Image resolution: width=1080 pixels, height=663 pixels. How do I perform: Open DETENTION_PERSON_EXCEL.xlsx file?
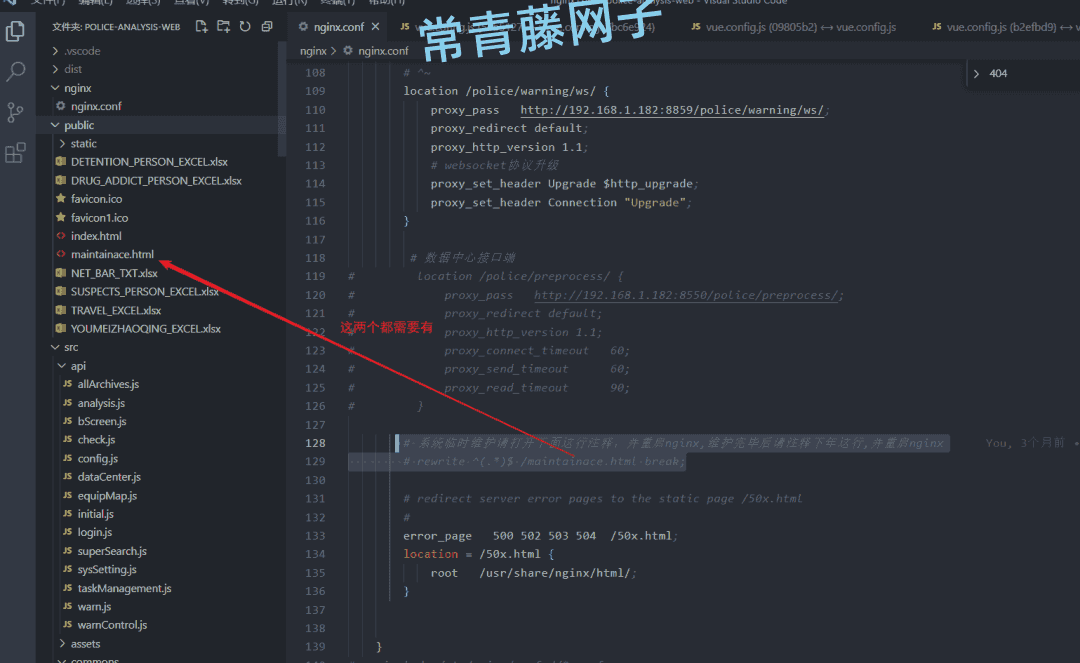[149, 162]
